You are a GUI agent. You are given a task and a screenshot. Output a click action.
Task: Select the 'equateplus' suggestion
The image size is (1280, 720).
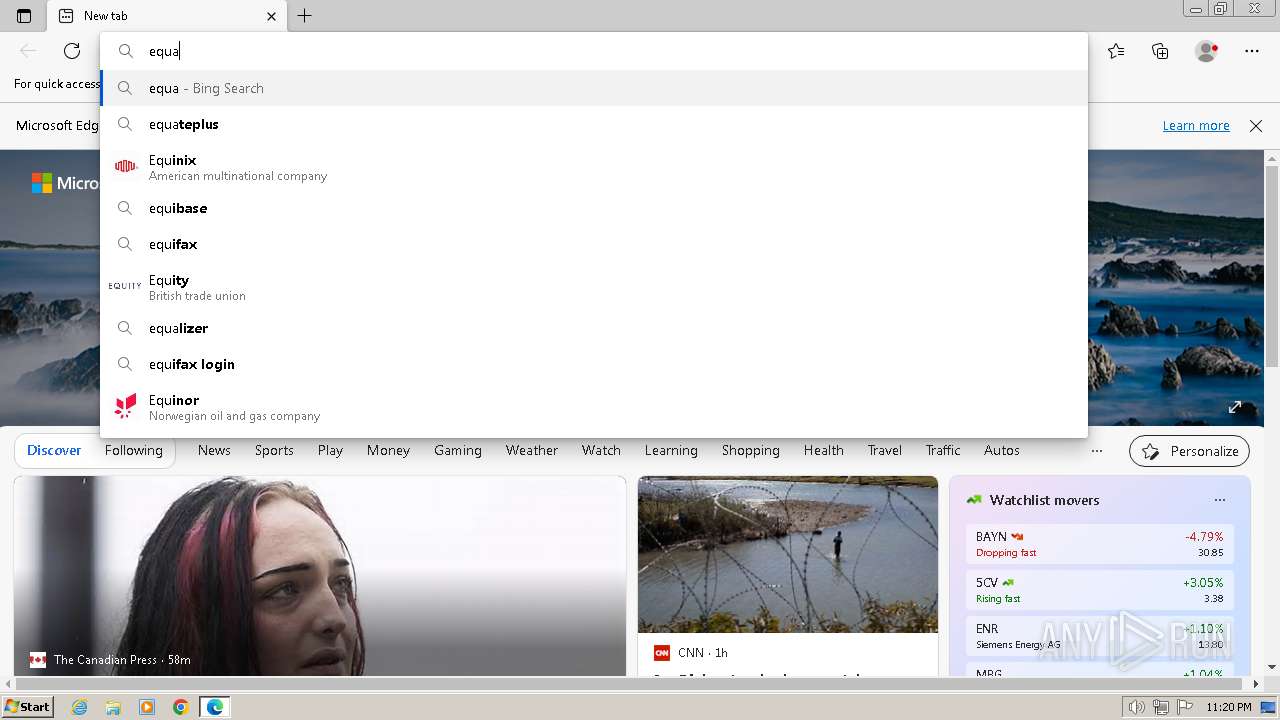point(594,124)
